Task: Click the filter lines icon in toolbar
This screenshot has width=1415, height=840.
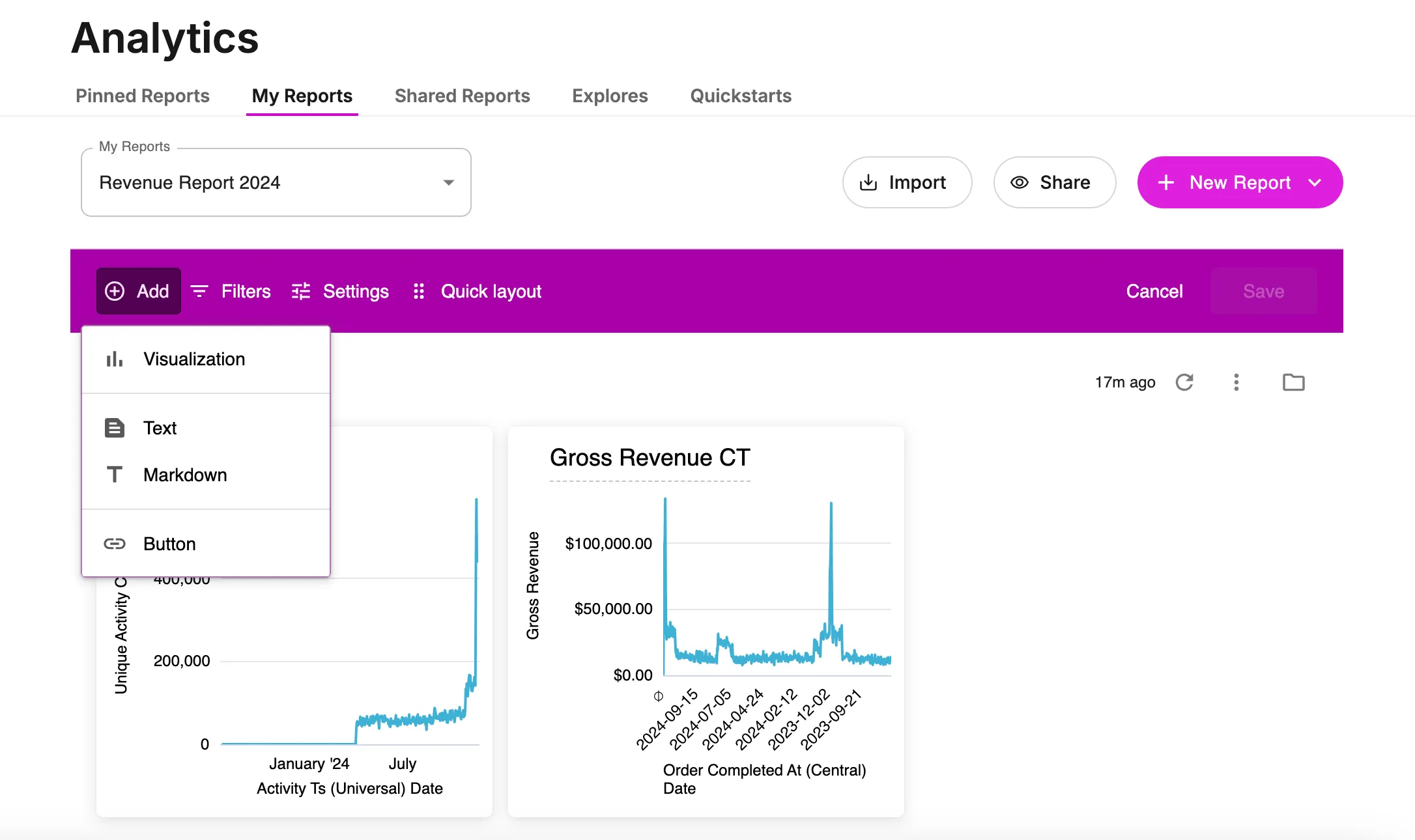Action: pyautogui.click(x=199, y=291)
